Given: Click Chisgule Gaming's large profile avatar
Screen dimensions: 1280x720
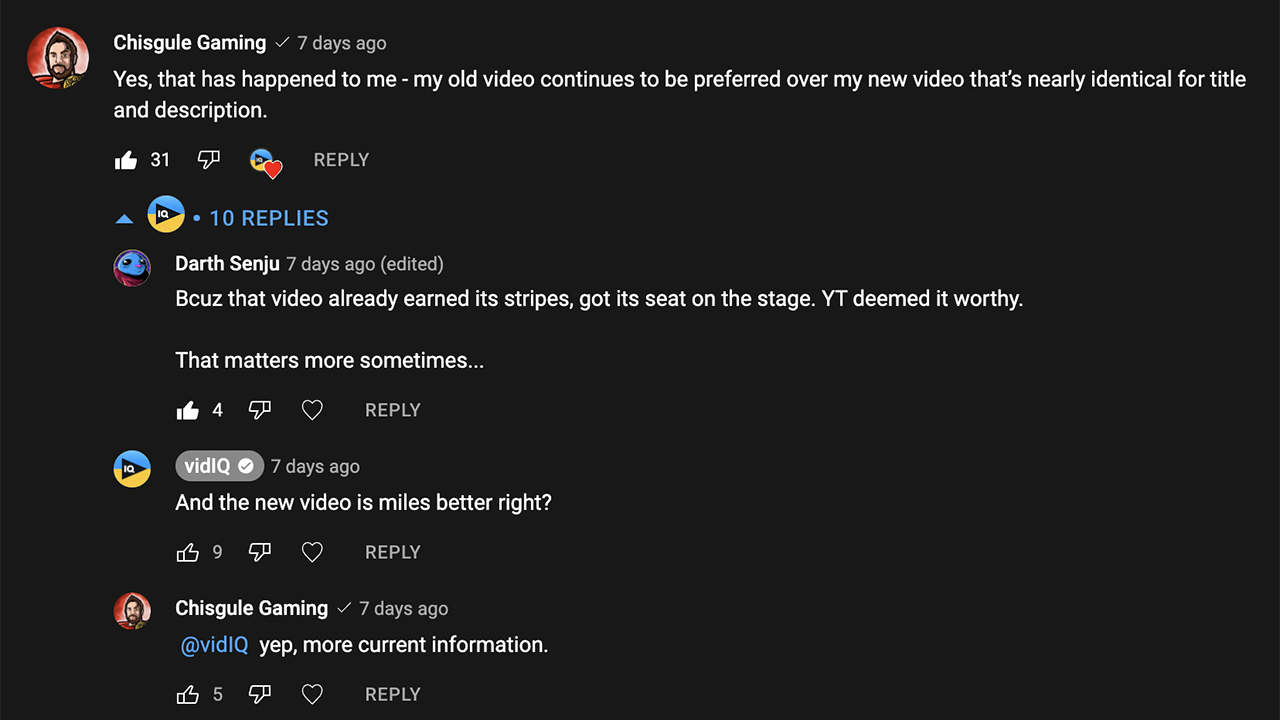Looking at the screenshot, I should [x=58, y=58].
